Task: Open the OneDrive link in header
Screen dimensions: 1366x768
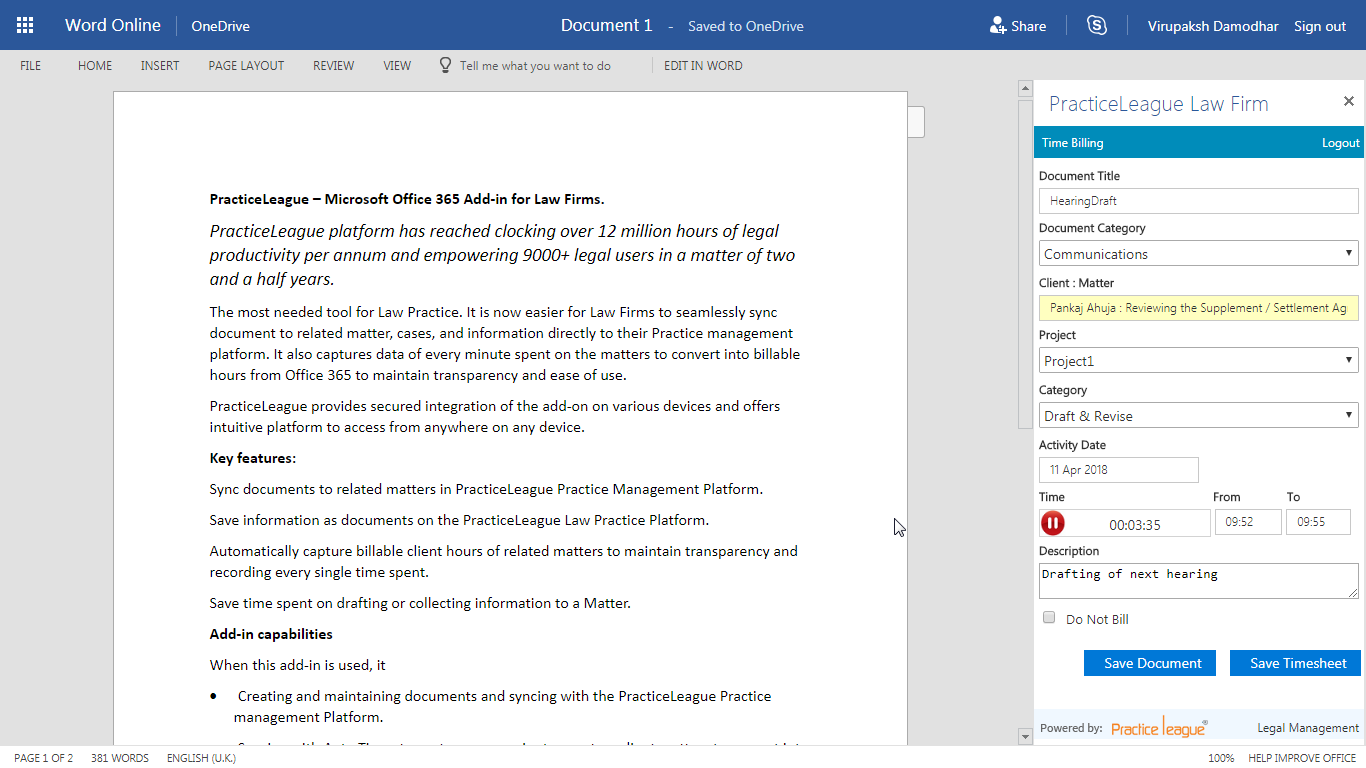Action: (x=220, y=27)
